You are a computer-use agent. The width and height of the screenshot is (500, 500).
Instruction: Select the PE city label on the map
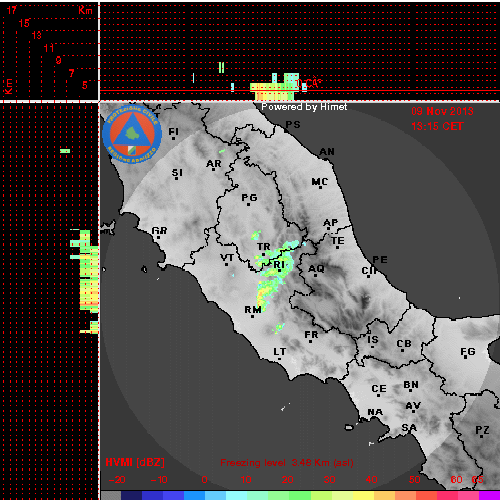(x=380, y=260)
